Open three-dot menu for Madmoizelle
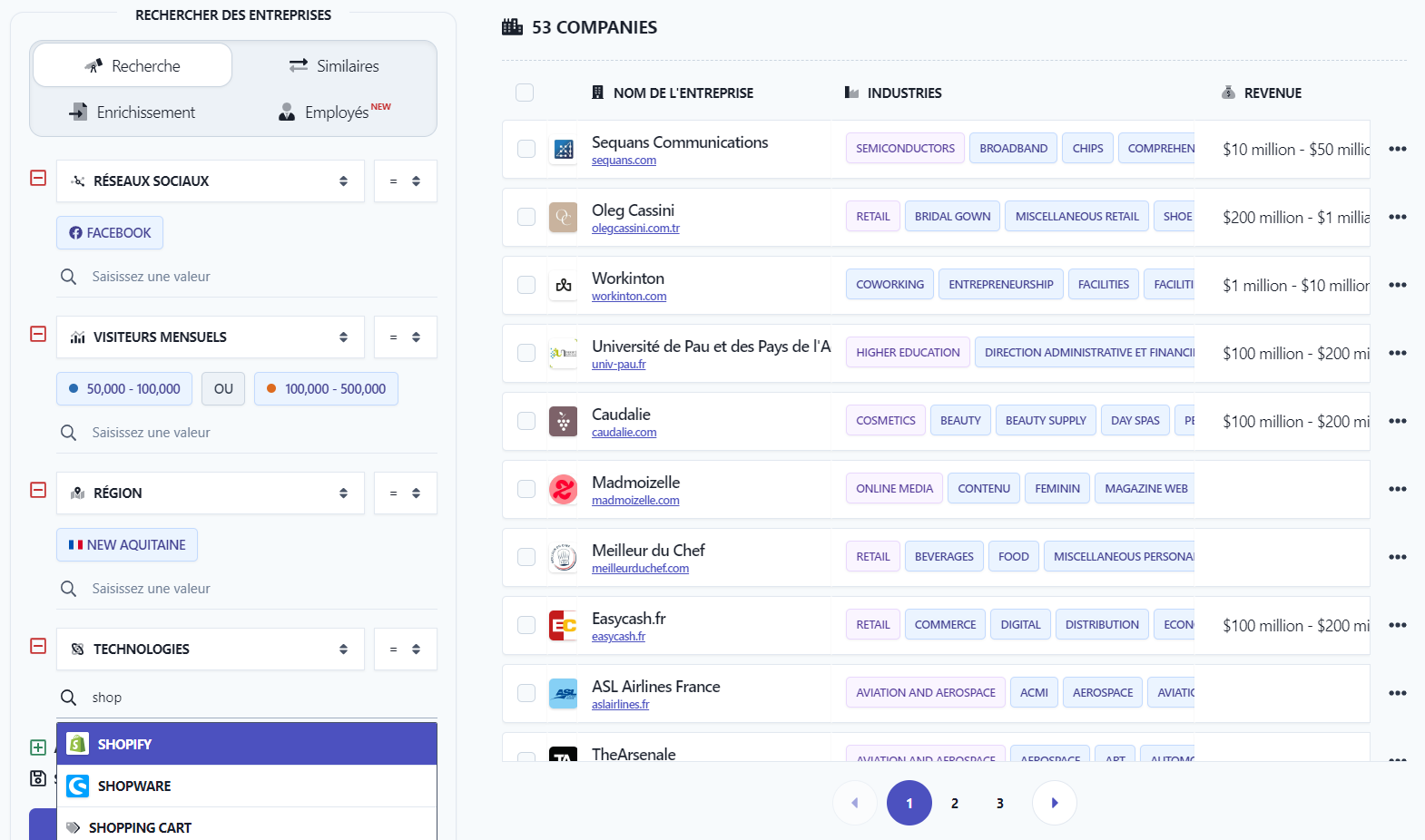Image resolution: width=1425 pixels, height=840 pixels. pyautogui.click(x=1398, y=489)
